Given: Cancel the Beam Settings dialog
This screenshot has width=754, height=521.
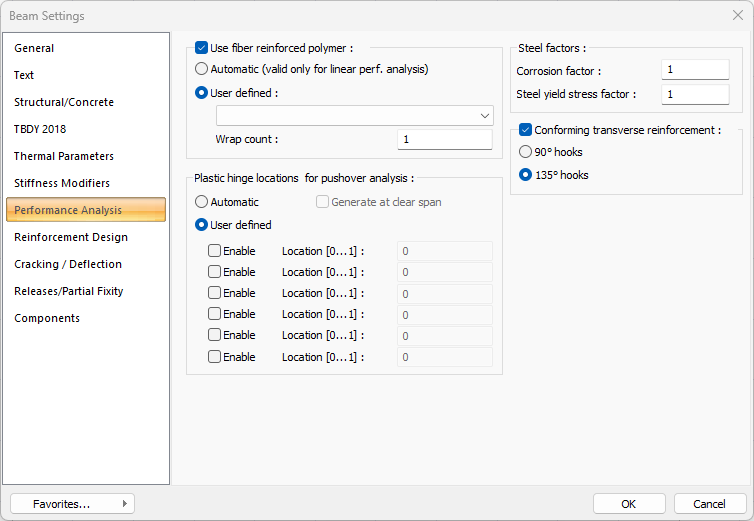Looking at the screenshot, I should (709, 504).
